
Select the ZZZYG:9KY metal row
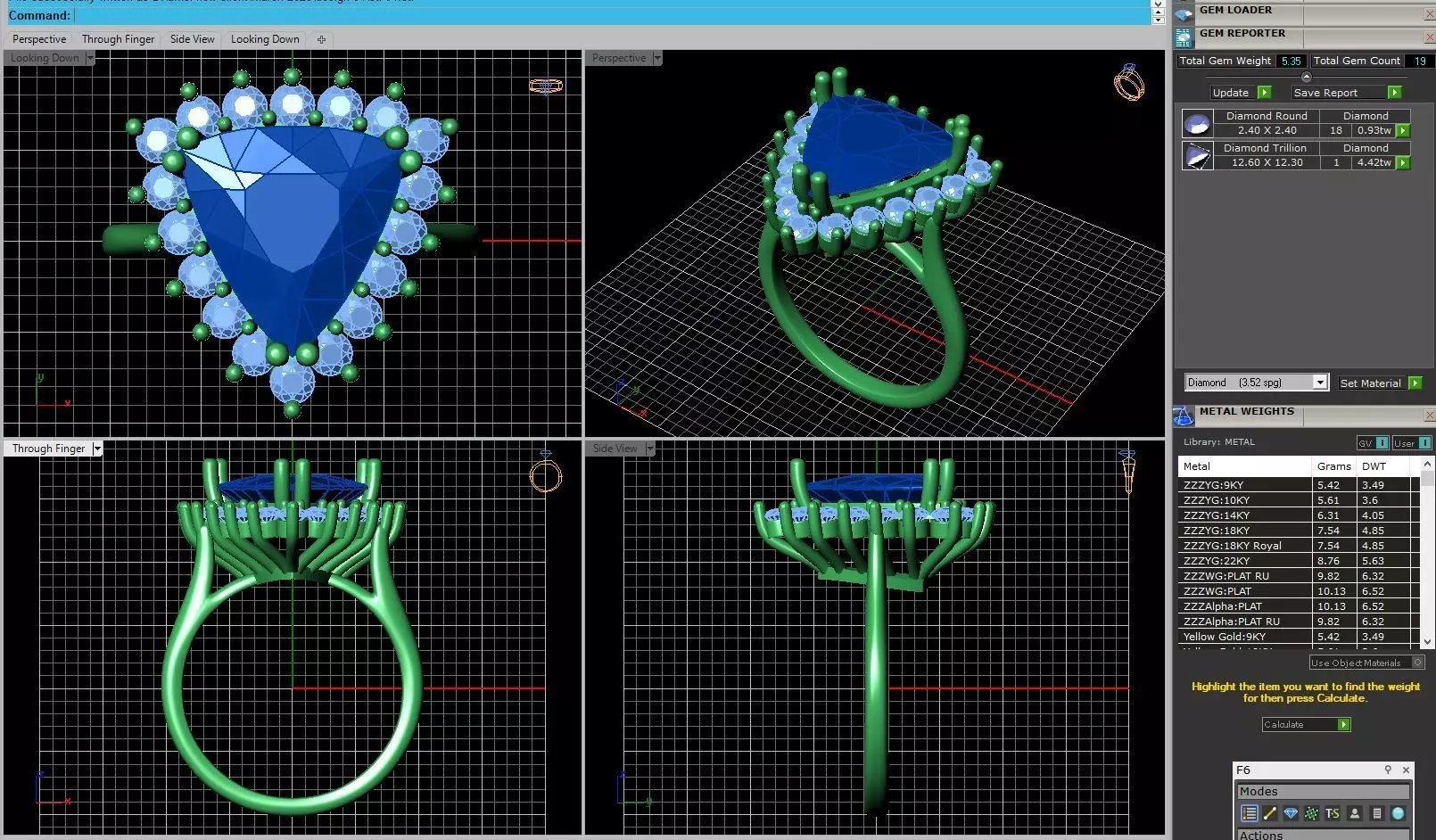[1298, 485]
